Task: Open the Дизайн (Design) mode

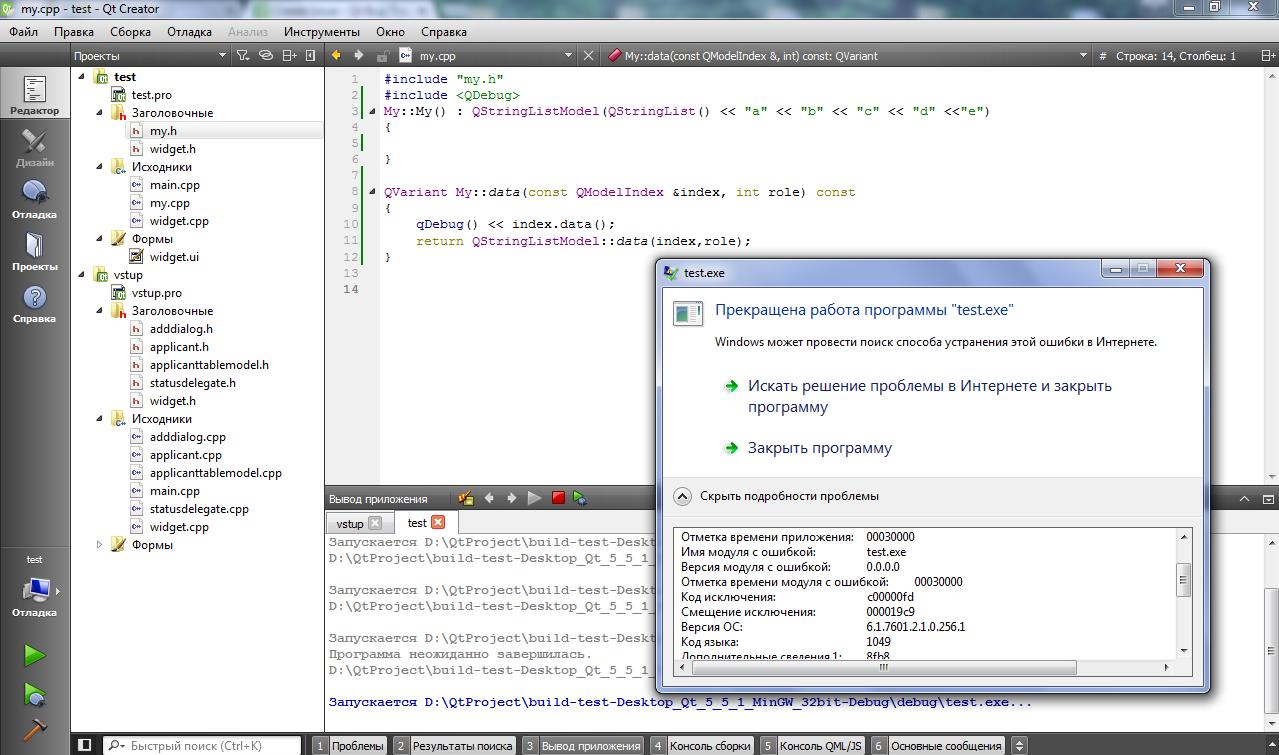Action: 35,147
